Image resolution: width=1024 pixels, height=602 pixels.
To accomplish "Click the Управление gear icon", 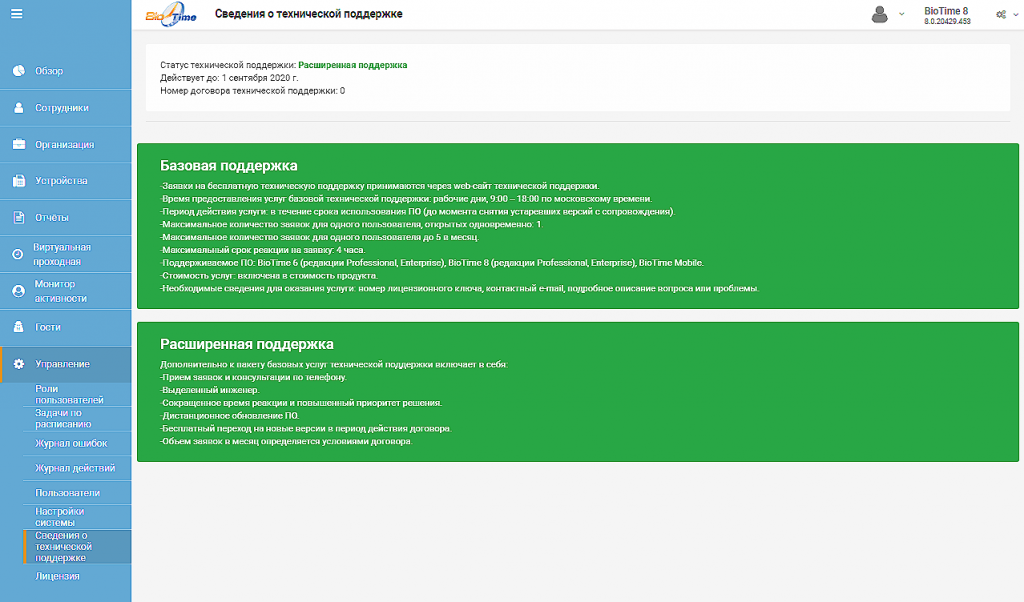I will tap(19, 364).
